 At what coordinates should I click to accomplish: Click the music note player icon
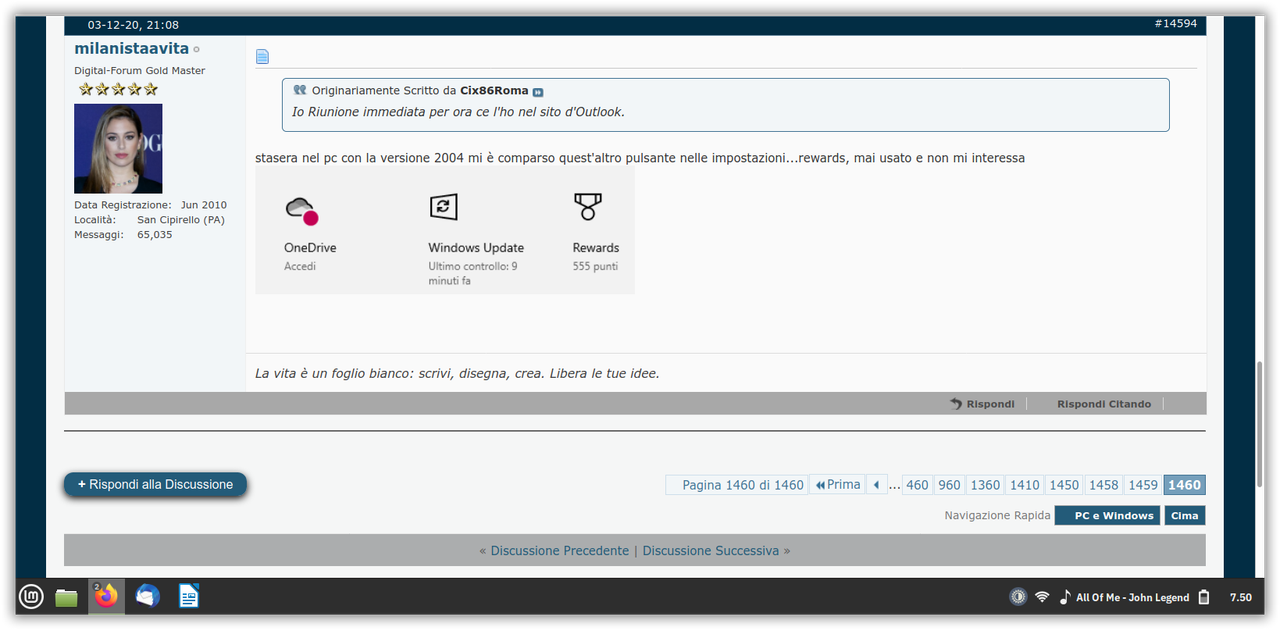pyautogui.click(x=1064, y=597)
